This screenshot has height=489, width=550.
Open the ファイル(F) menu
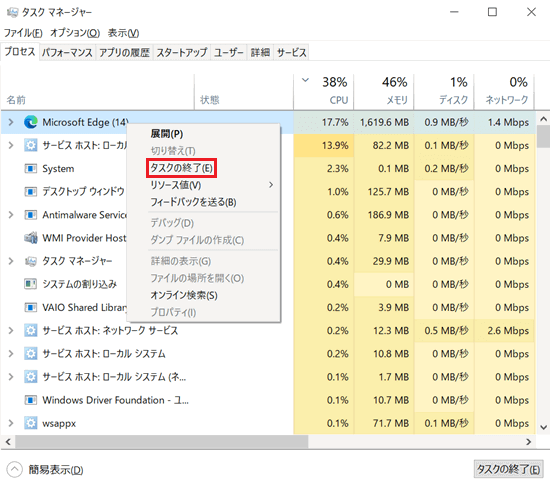pyautogui.click(x=23, y=33)
